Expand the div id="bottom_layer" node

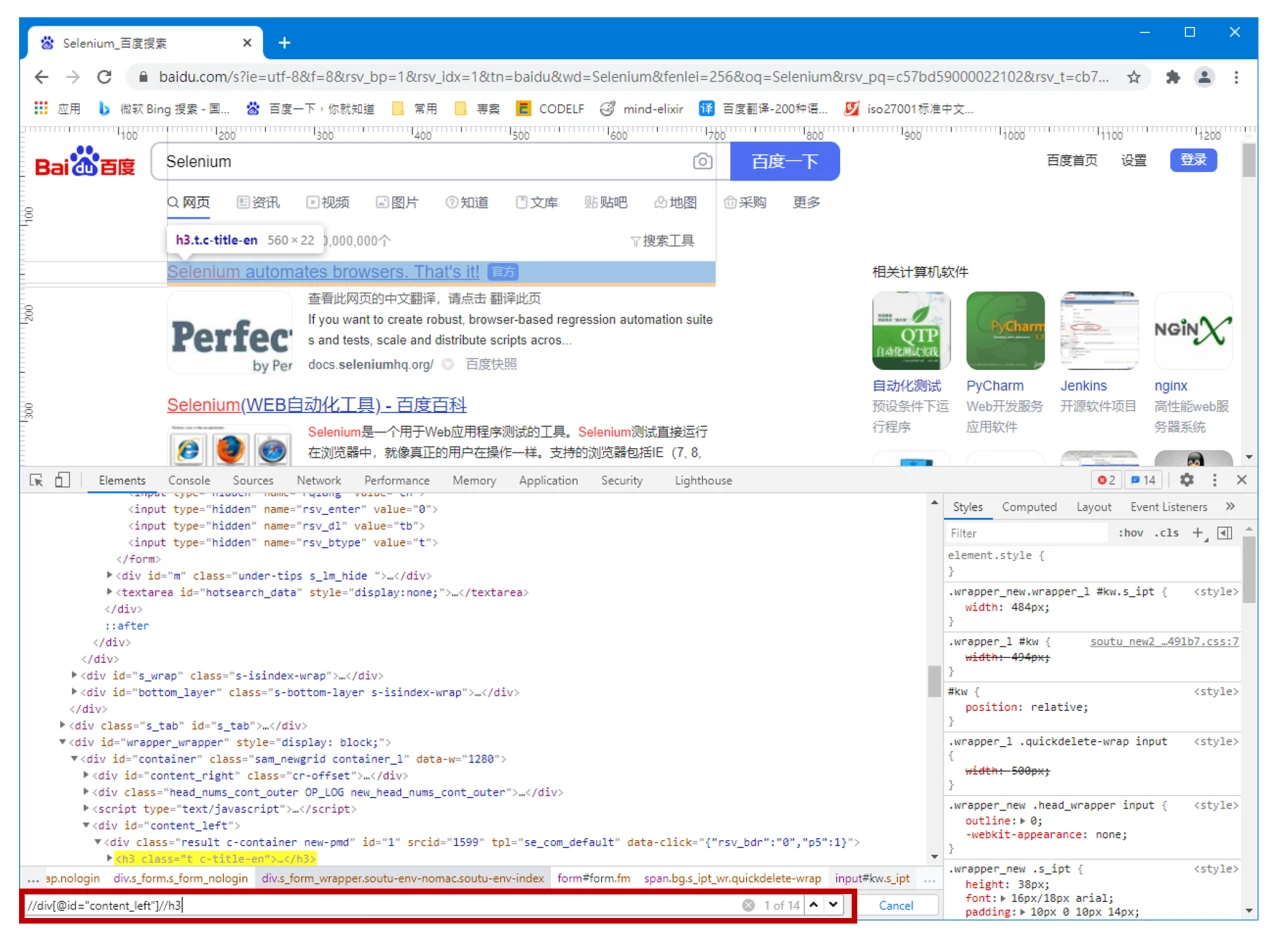pos(75,692)
